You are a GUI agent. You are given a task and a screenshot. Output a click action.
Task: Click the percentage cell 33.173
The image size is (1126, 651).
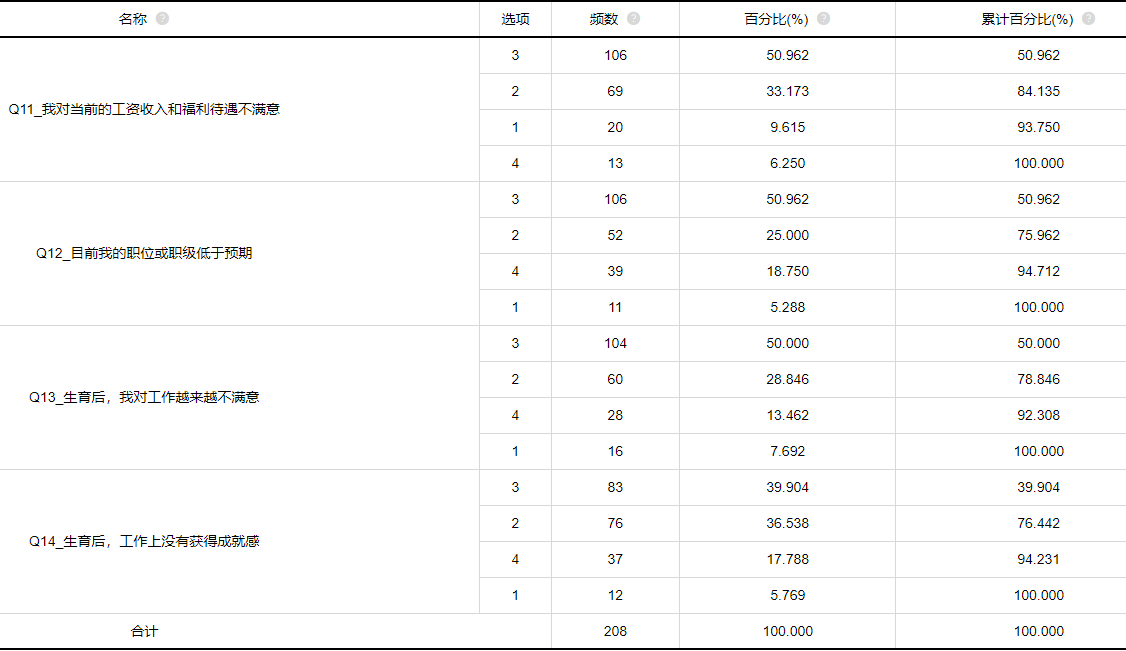point(788,91)
